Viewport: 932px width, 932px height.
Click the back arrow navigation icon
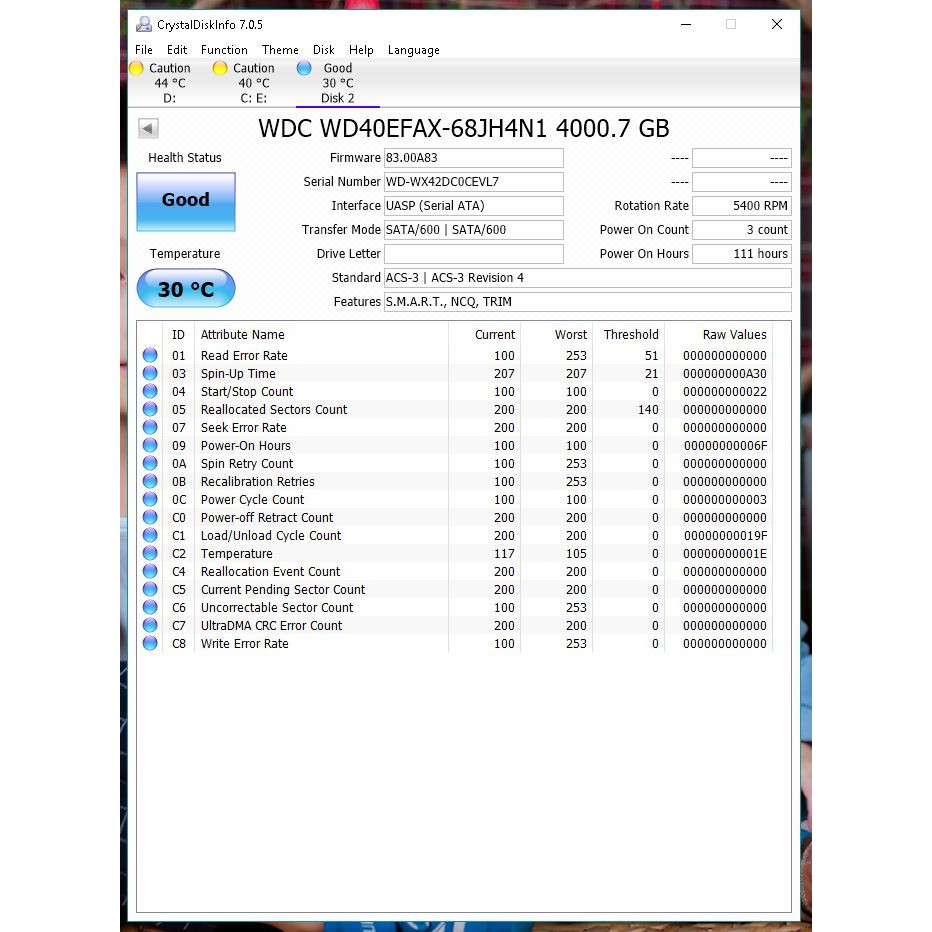coord(147,128)
